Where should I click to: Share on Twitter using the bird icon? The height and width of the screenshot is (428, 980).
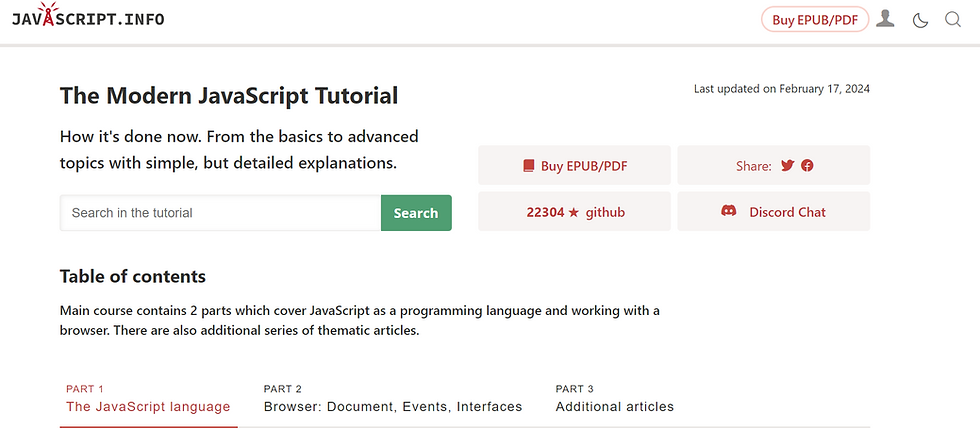[787, 166]
